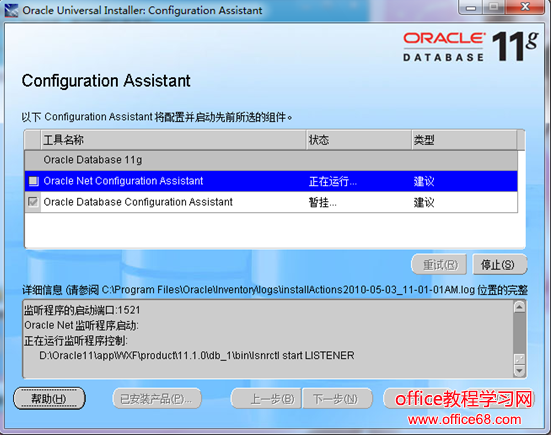The width and height of the screenshot is (551, 436).
Task: Click the 正在运行监听程序控制 log line
Action: coord(76,340)
